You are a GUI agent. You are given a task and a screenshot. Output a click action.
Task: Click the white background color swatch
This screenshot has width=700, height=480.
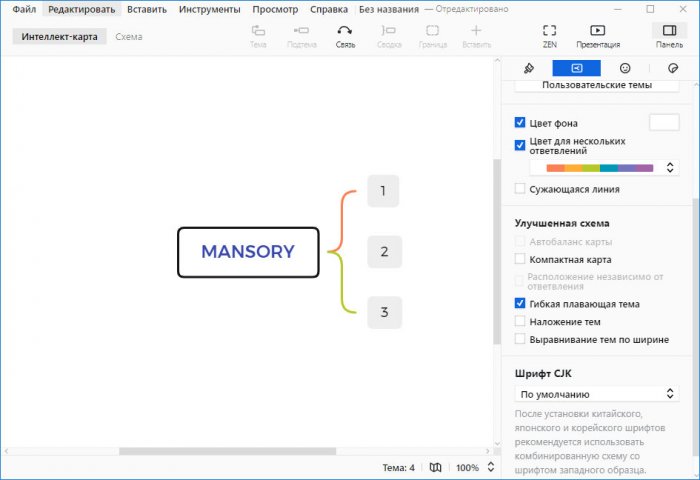664,122
